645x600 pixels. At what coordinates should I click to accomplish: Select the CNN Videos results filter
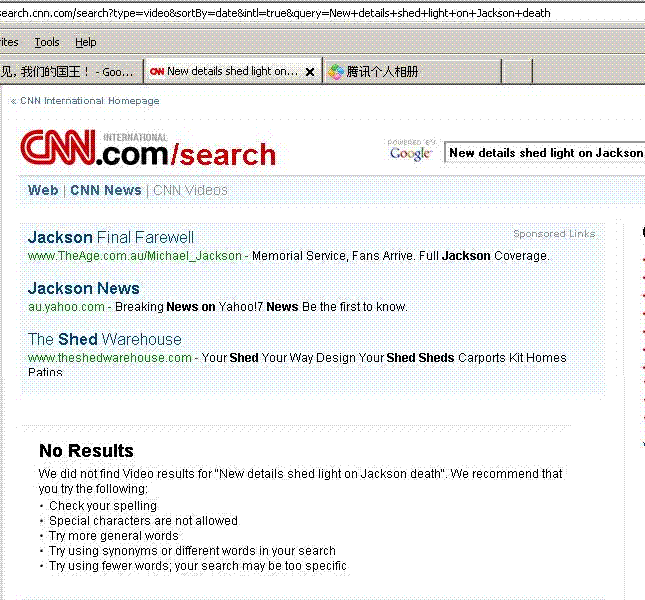190,190
